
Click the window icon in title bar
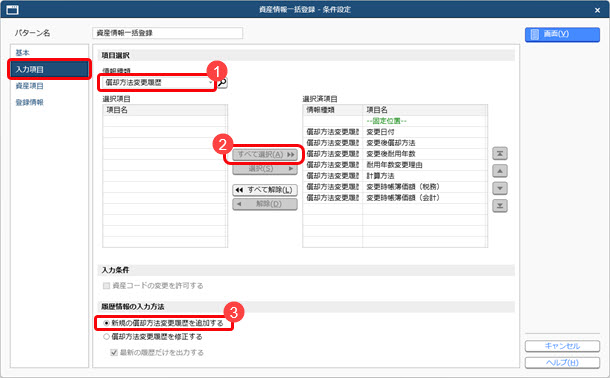click(12, 10)
